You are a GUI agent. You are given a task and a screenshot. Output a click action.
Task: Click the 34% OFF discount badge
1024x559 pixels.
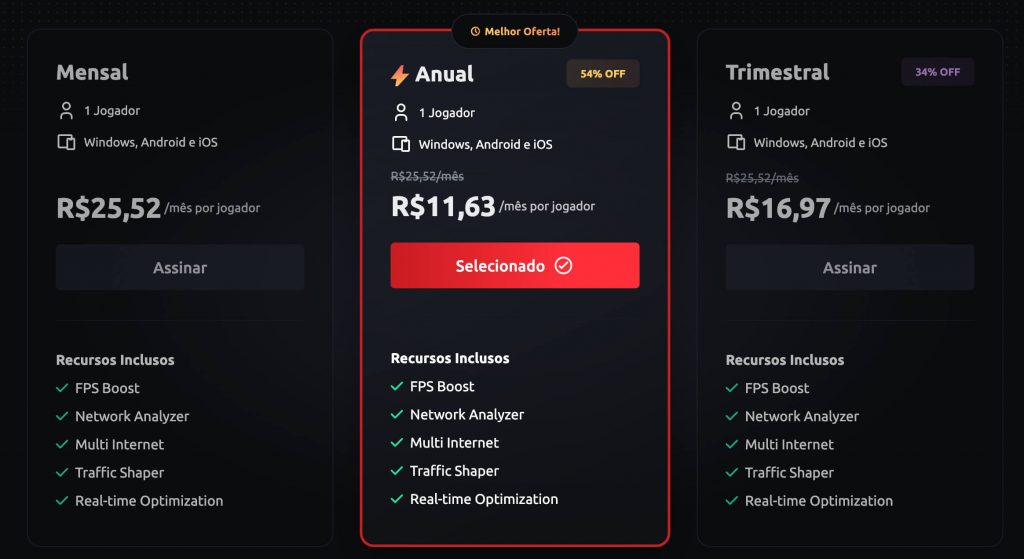click(x=937, y=72)
